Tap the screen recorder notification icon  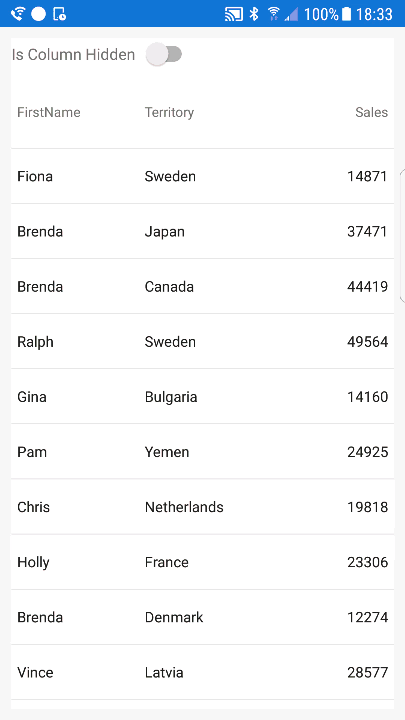[60, 14]
